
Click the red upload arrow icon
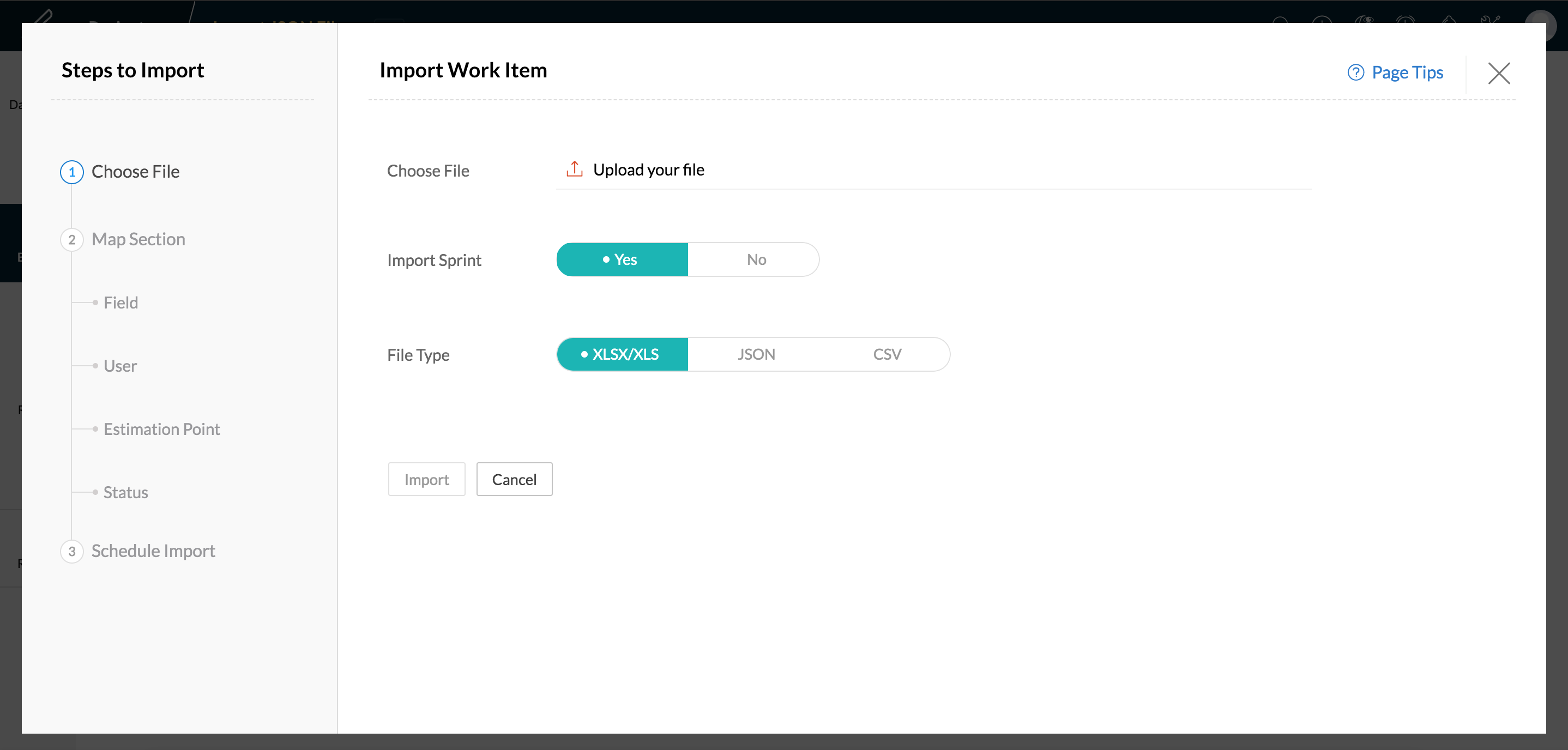574,169
